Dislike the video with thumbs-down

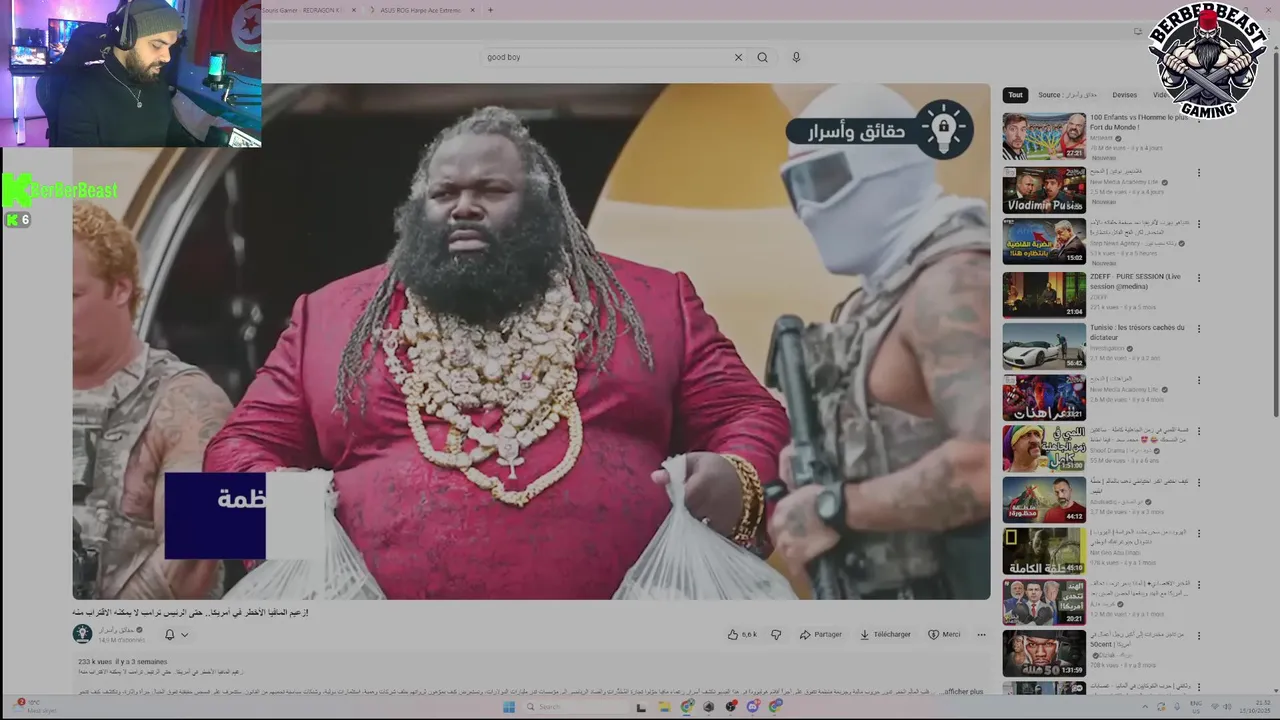[776, 634]
